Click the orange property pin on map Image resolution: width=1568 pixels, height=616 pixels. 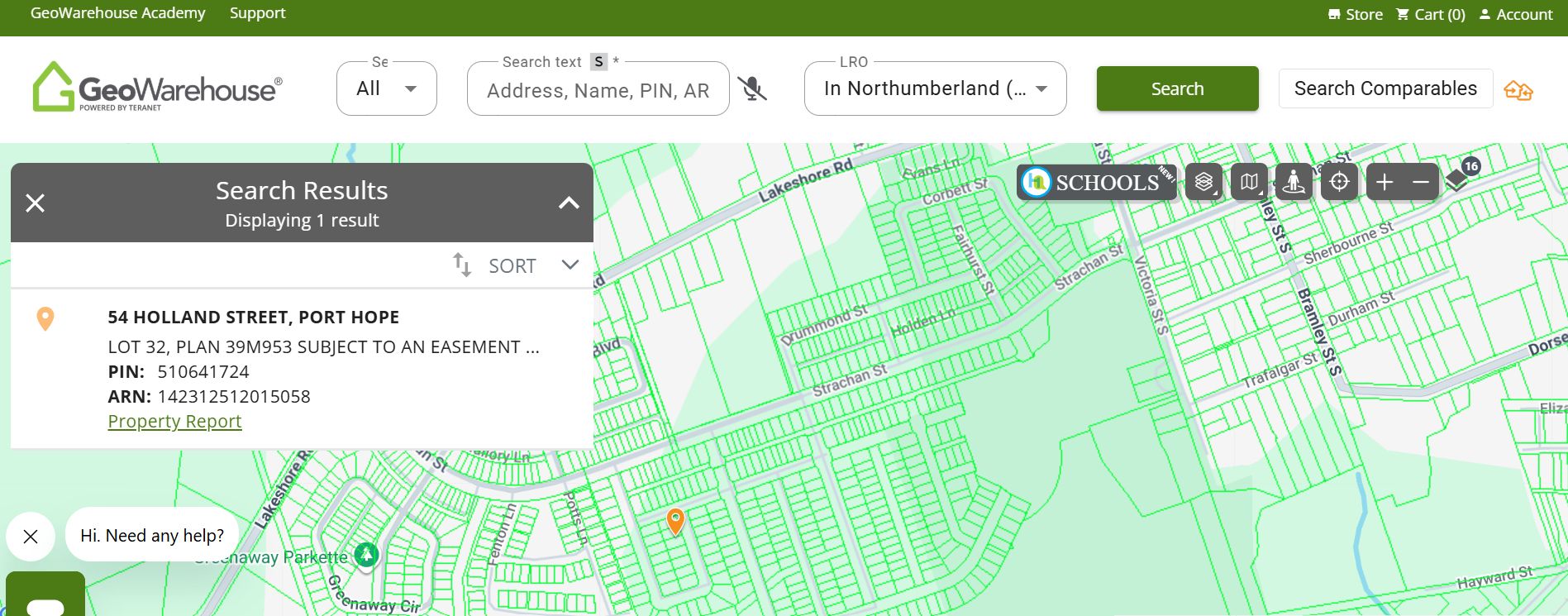(675, 521)
